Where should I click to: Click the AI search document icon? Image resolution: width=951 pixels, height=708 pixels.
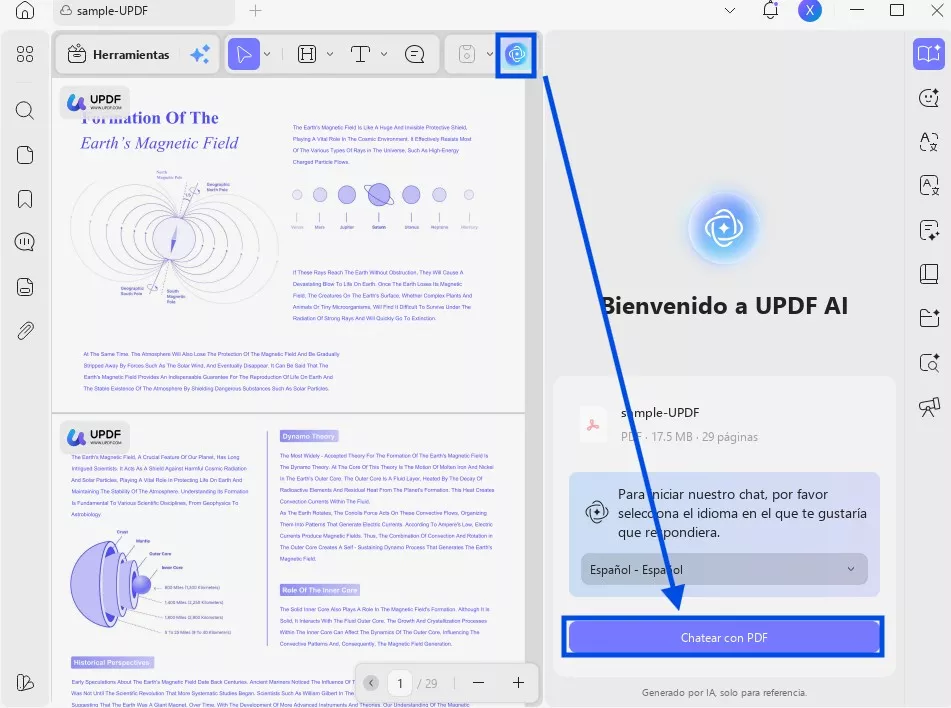pos(929,362)
